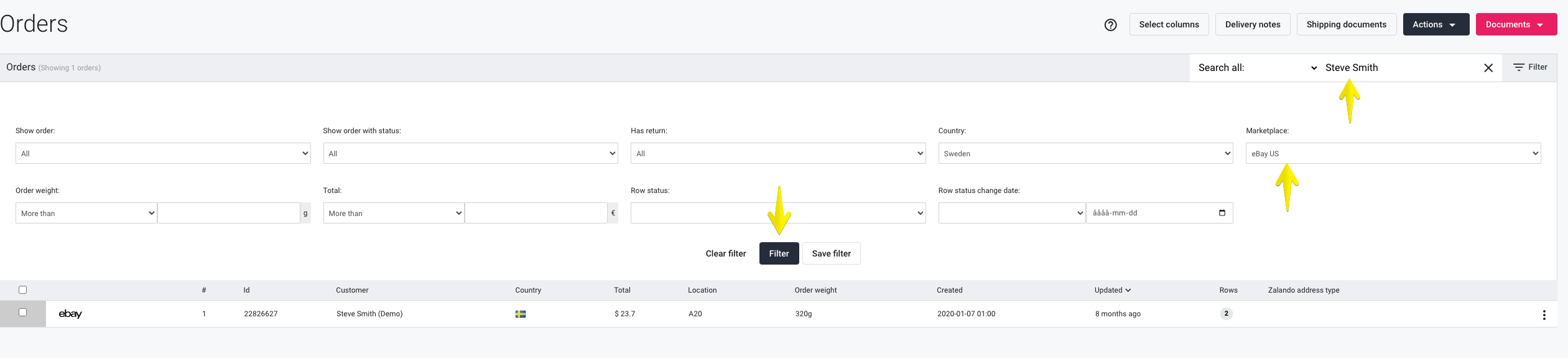Apply filters with dark Filter button
Image resolution: width=1568 pixels, height=358 pixels.
coord(779,253)
